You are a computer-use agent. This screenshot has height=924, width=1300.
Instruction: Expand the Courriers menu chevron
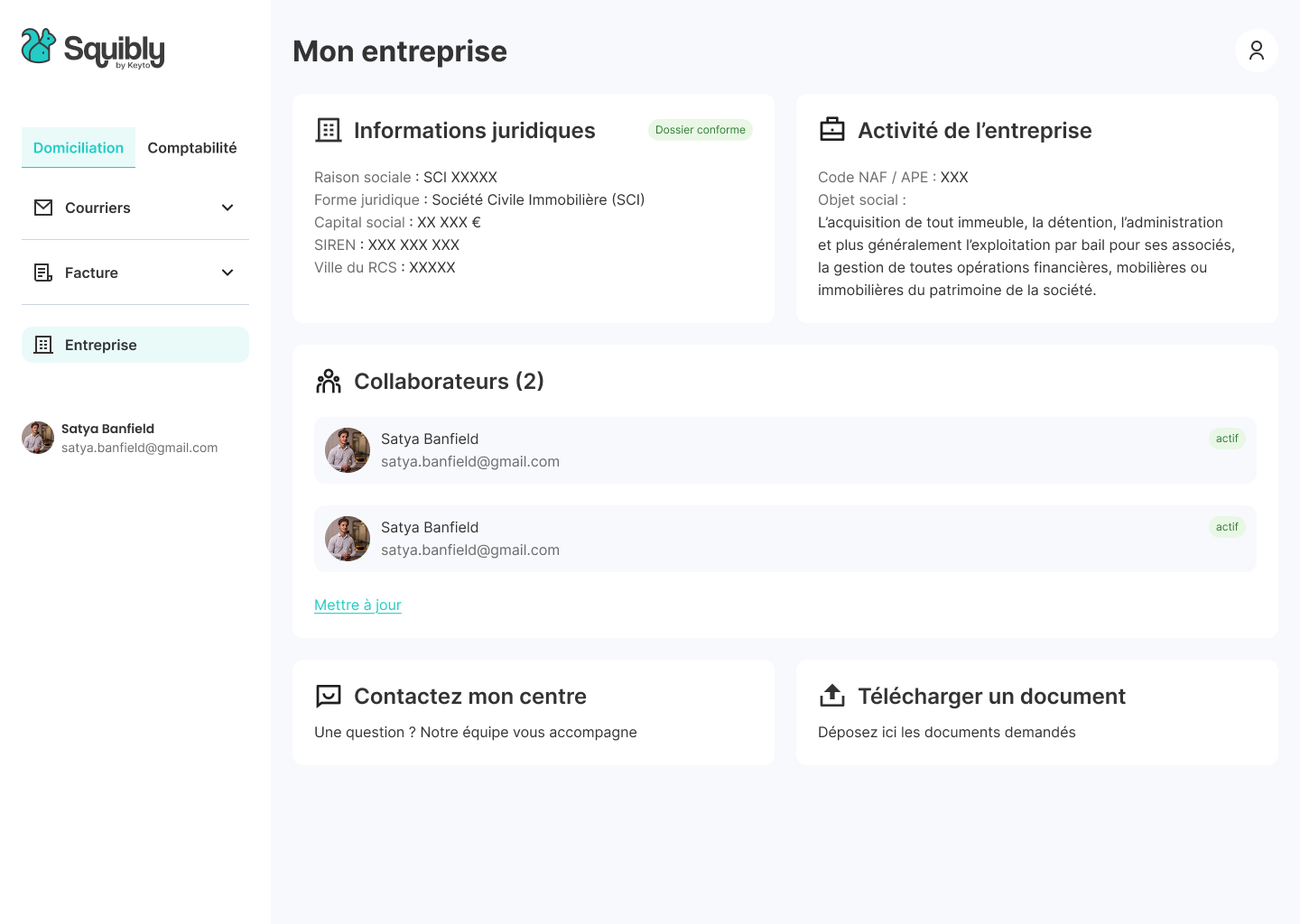[227, 208]
